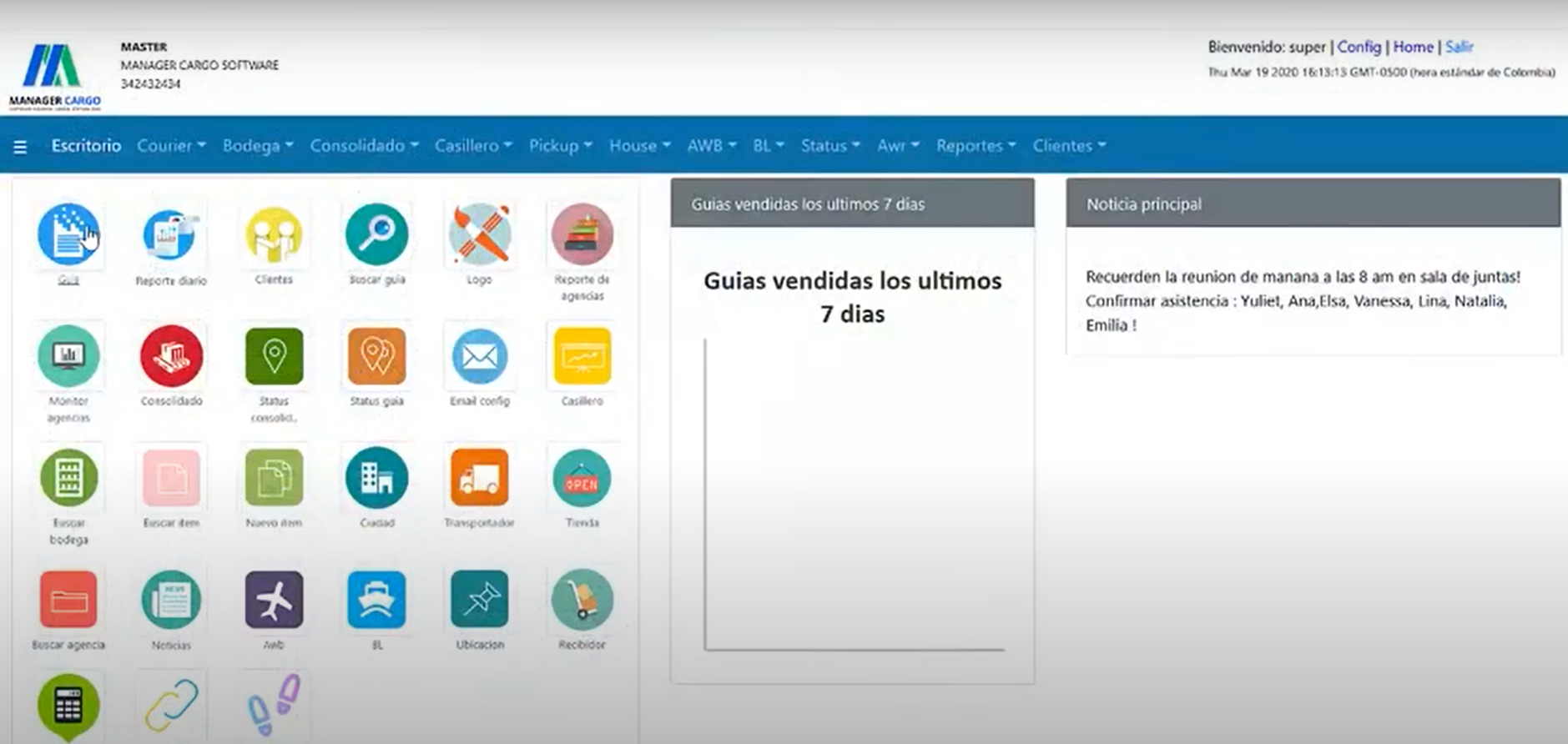Go to Escritorio in the navbar
Image resolution: width=1568 pixels, height=744 pixels.
86,145
